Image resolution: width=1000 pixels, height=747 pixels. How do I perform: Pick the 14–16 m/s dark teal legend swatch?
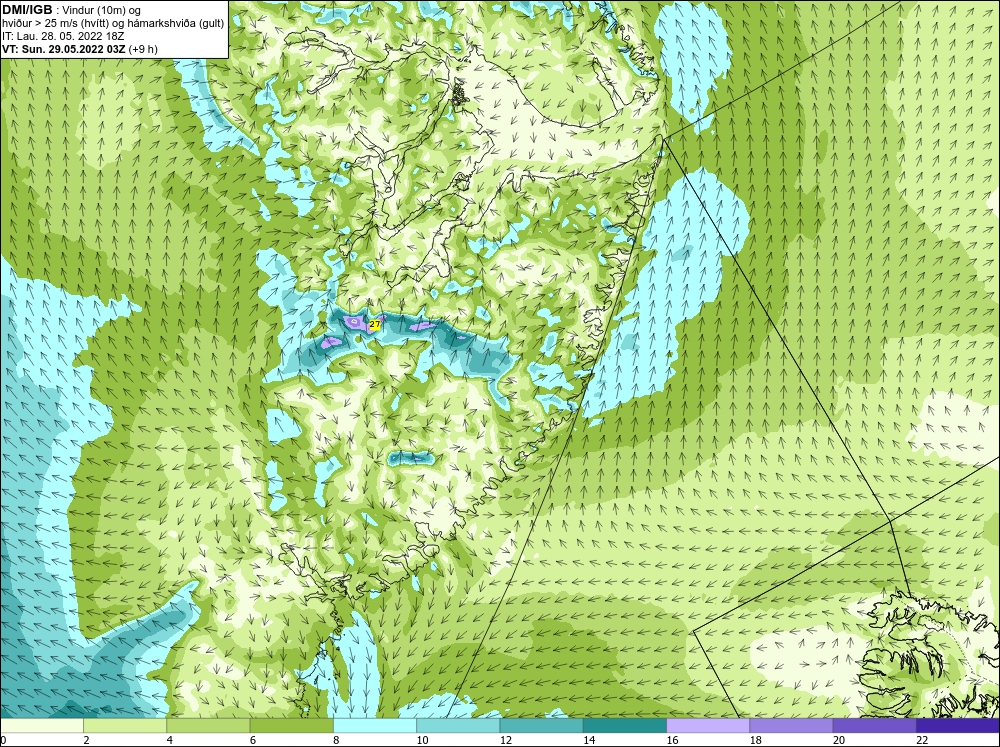pos(624,725)
